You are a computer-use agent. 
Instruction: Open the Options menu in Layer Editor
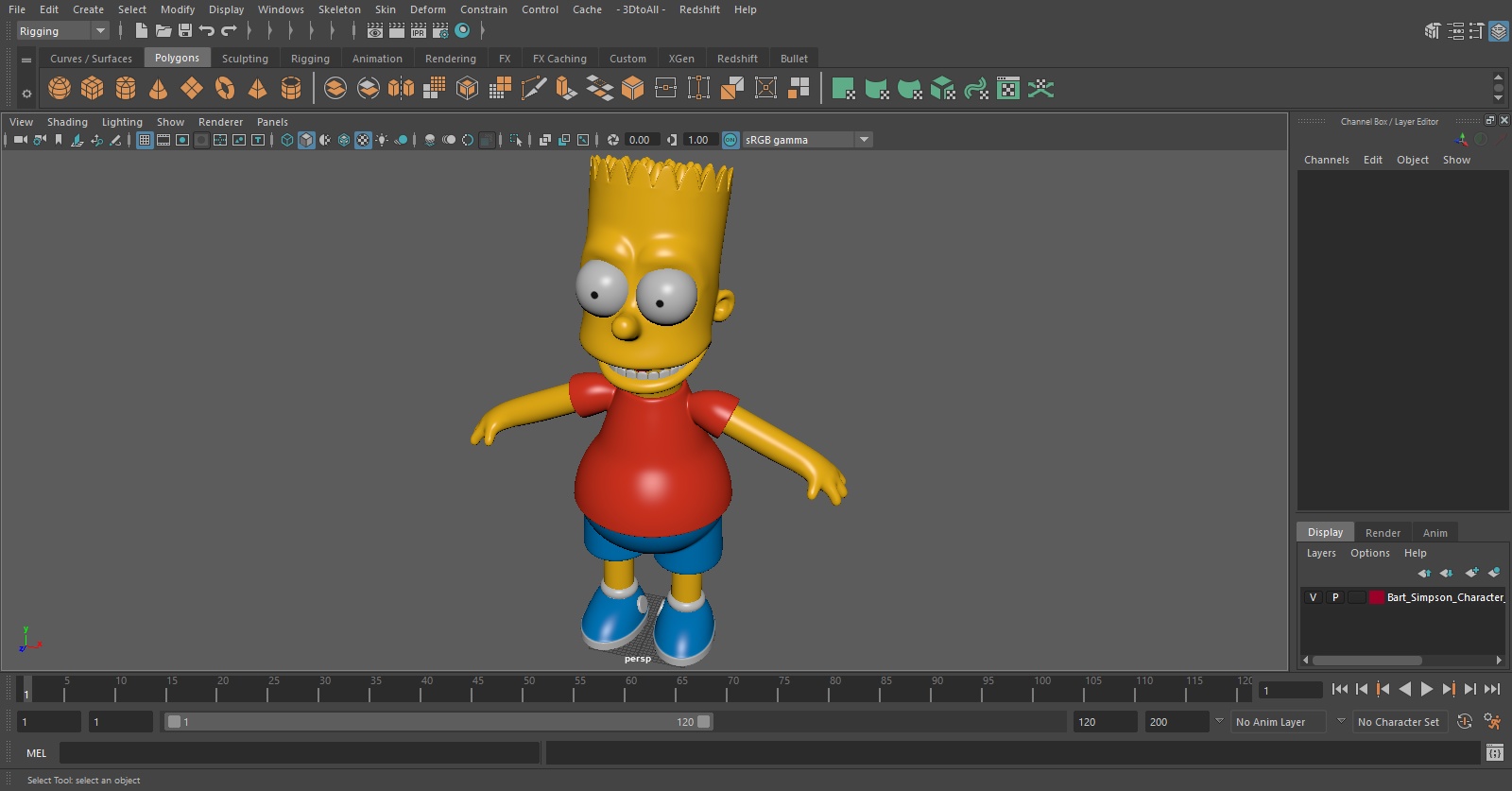[1369, 553]
